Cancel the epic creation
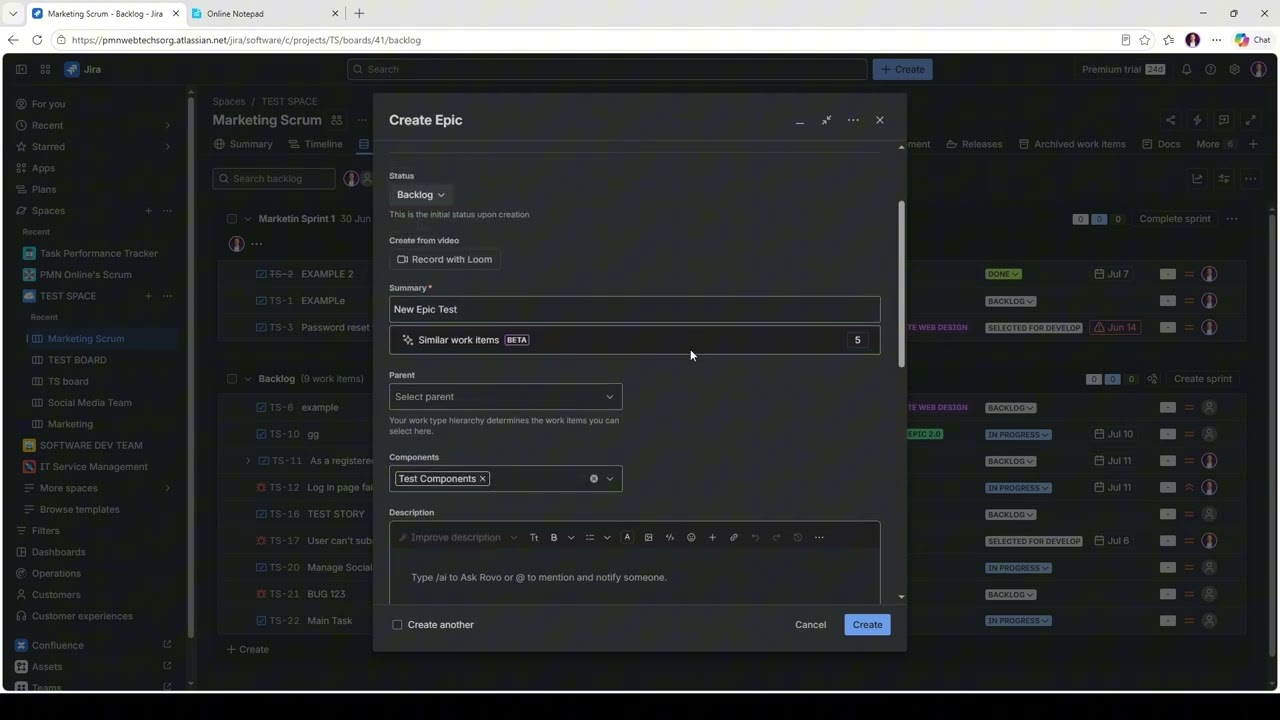The width and height of the screenshot is (1280, 720). (811, 625)
